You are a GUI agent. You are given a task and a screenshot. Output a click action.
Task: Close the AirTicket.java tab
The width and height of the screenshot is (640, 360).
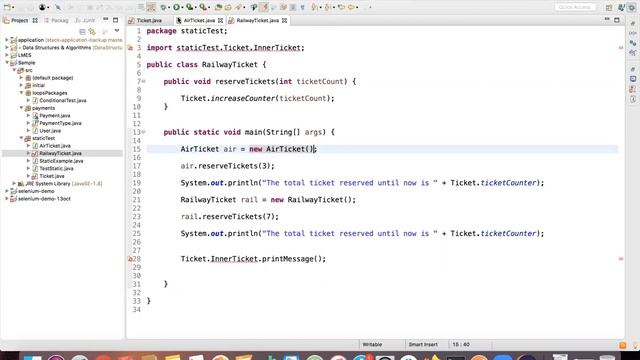click(220, 20)
